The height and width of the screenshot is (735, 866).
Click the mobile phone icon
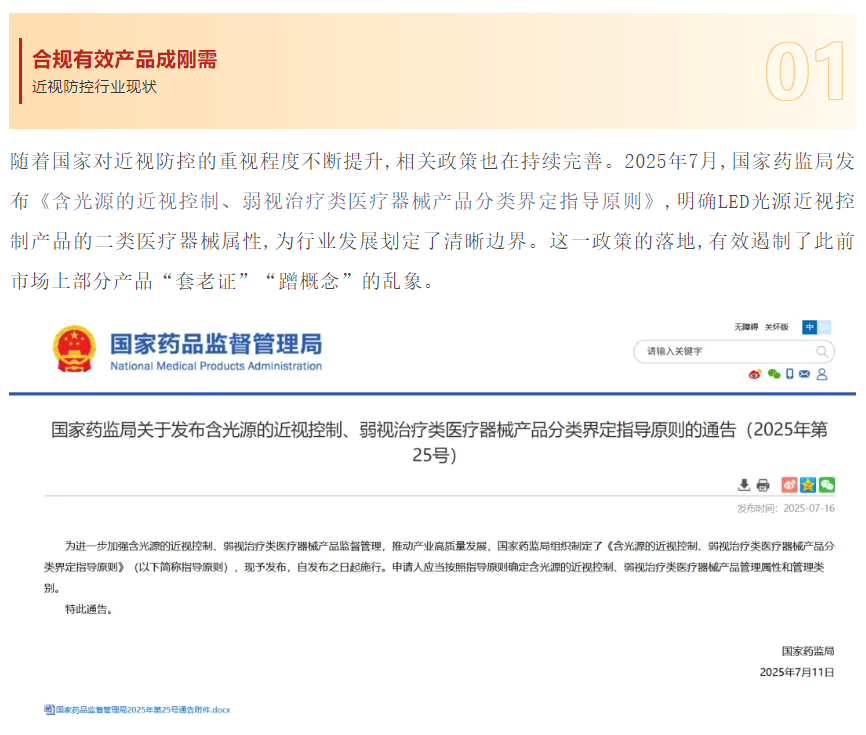pyautogui.click(x=789, y=374)
